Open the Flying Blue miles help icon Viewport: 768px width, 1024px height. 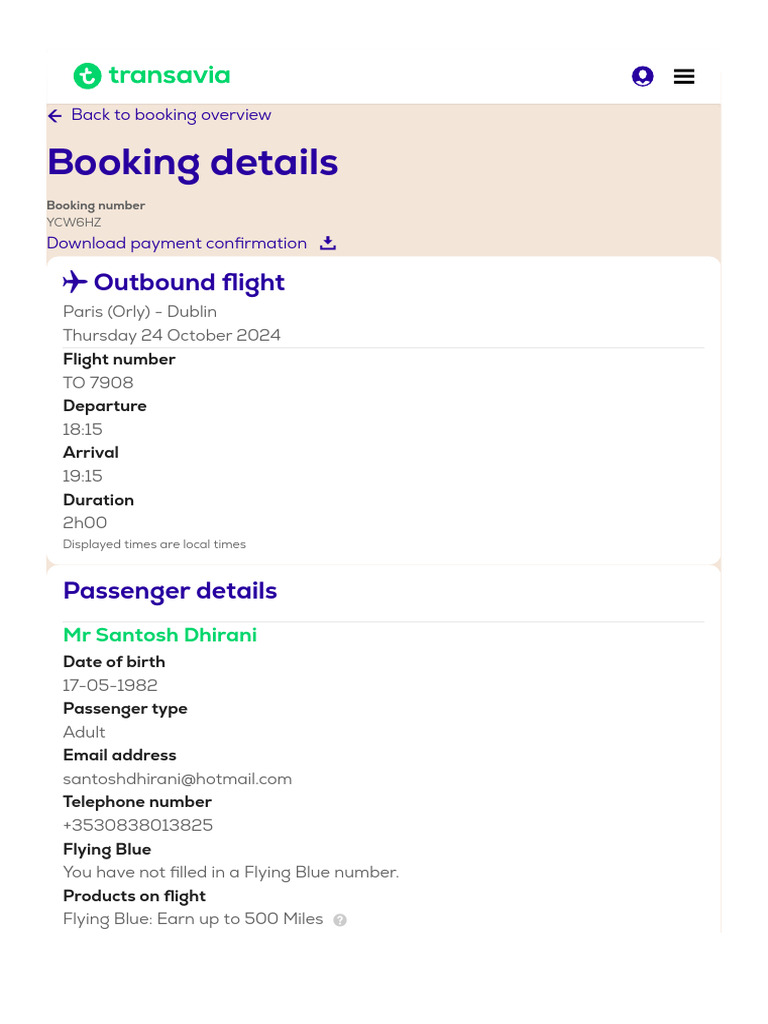click(x=340, y=920)
